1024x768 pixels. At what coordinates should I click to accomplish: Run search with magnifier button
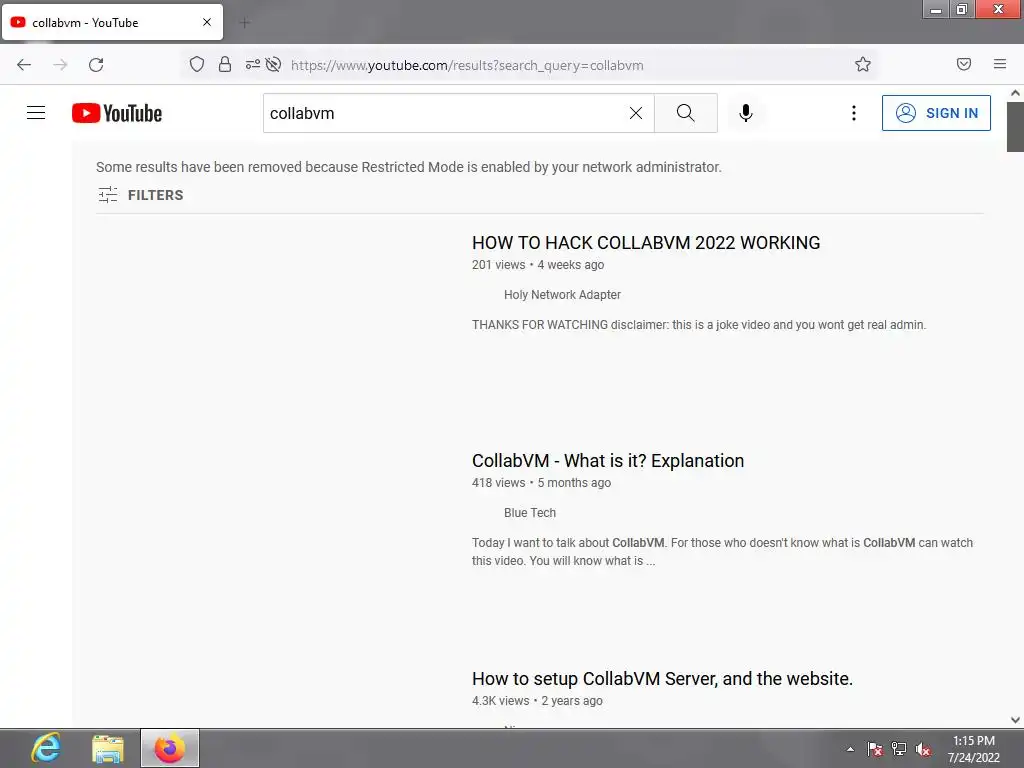686,113
